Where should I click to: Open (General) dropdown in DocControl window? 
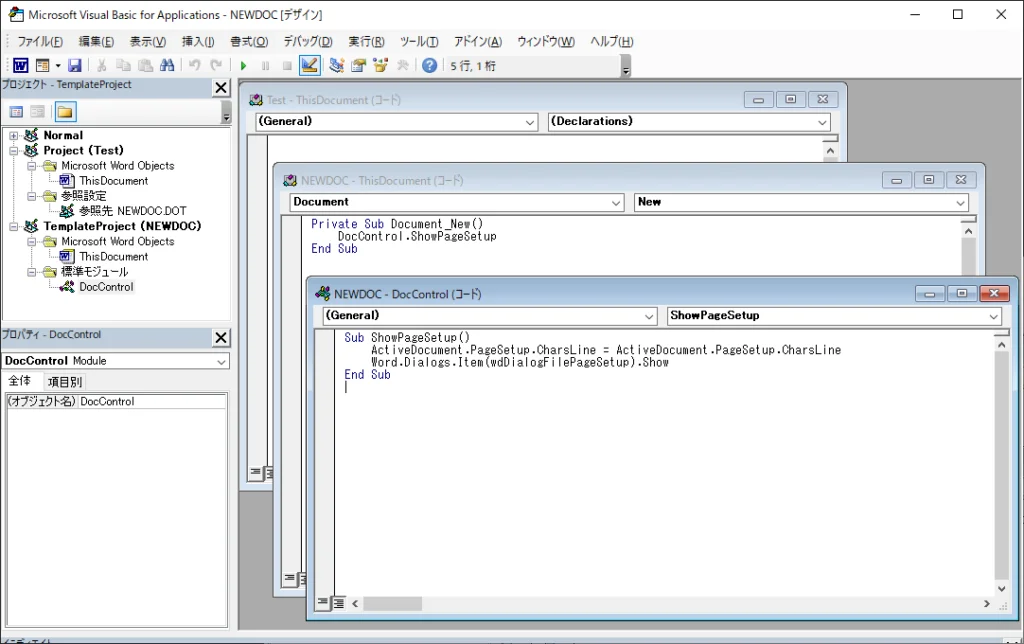pyautogui.click(x=649, y=316)
